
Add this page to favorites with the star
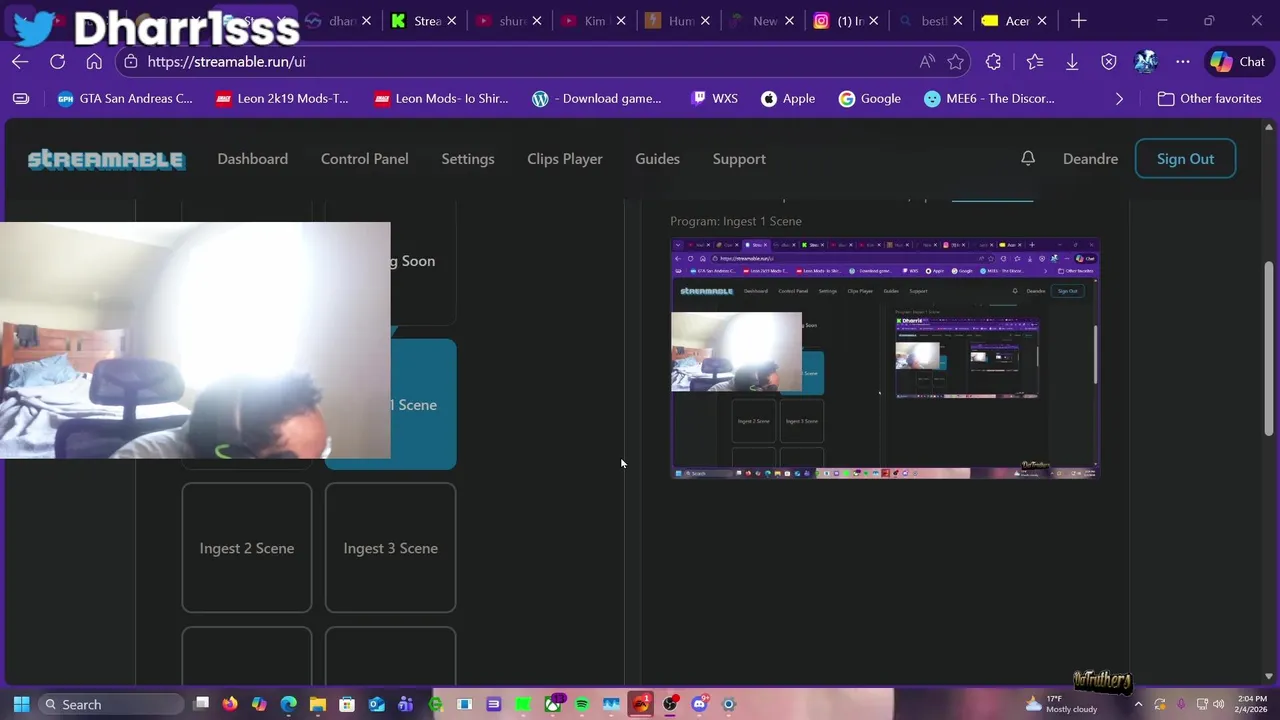point(956,62)
